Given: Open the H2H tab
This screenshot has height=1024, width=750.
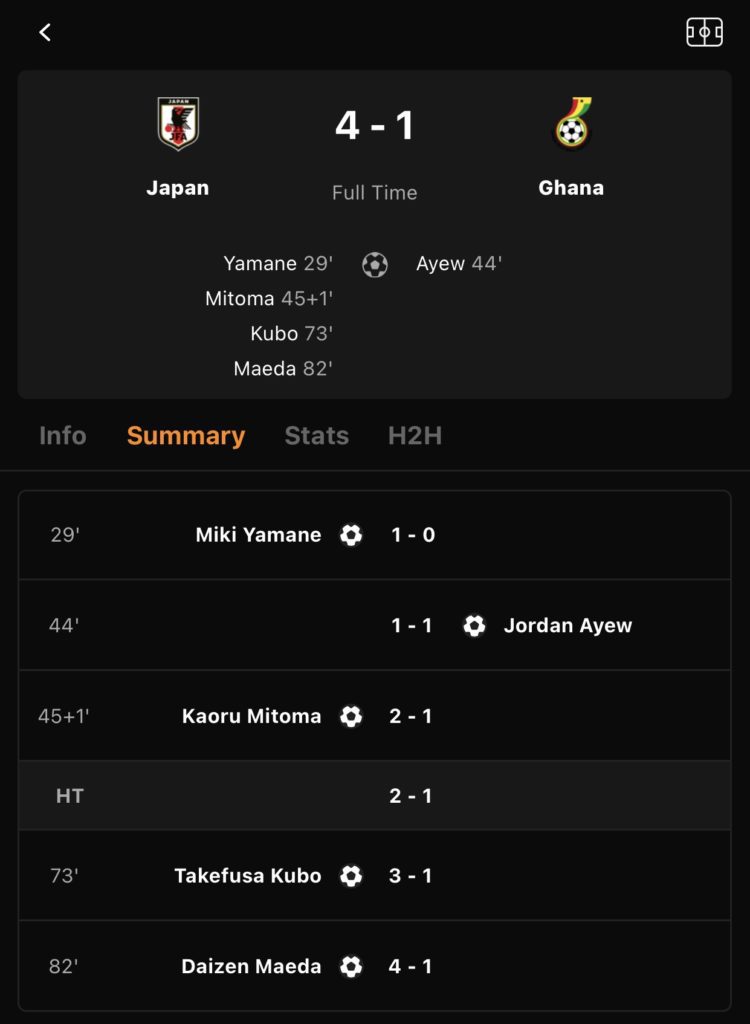Looking at the screenshot, I should tap(415, 436).
